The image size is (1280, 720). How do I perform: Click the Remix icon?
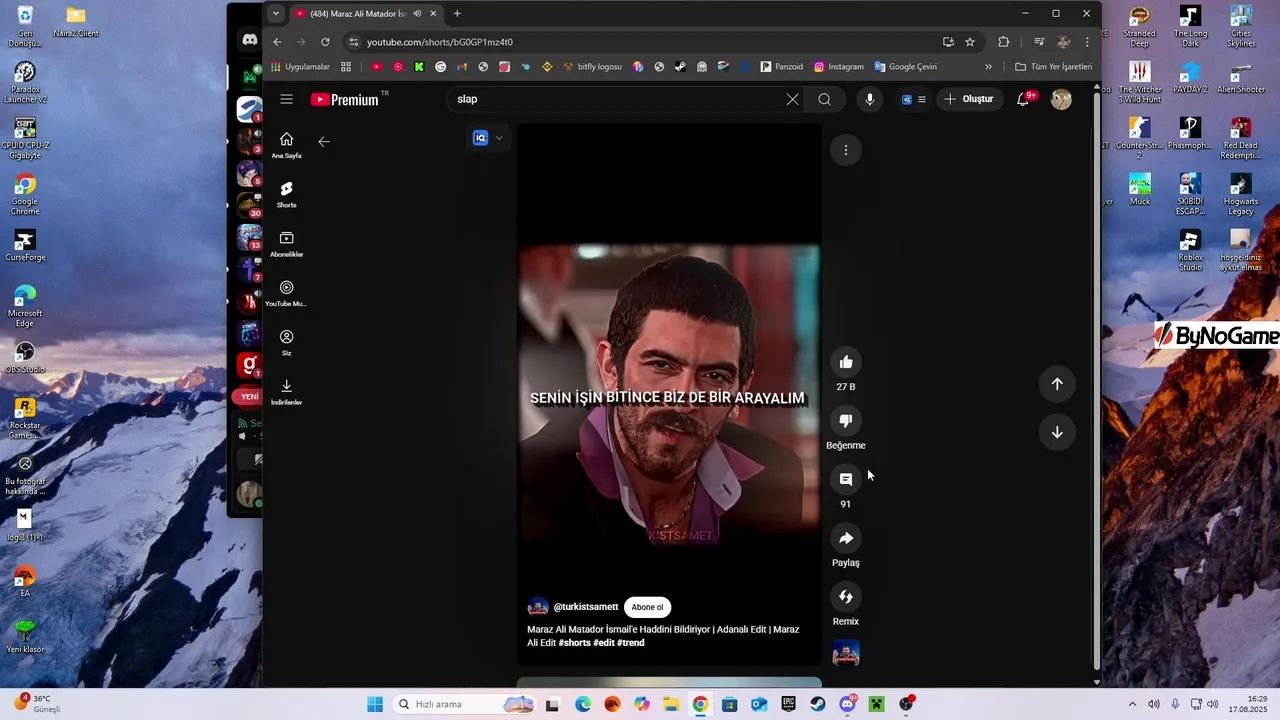click(846, 597)
